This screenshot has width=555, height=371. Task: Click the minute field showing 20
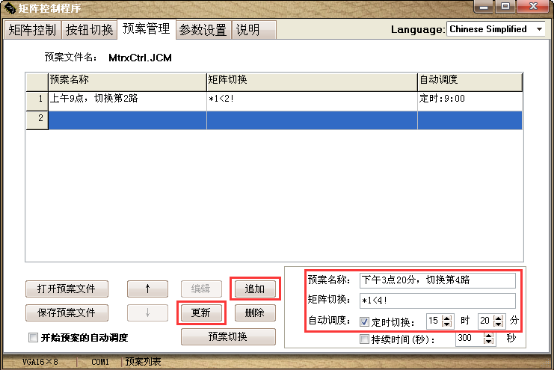(486, 321)
